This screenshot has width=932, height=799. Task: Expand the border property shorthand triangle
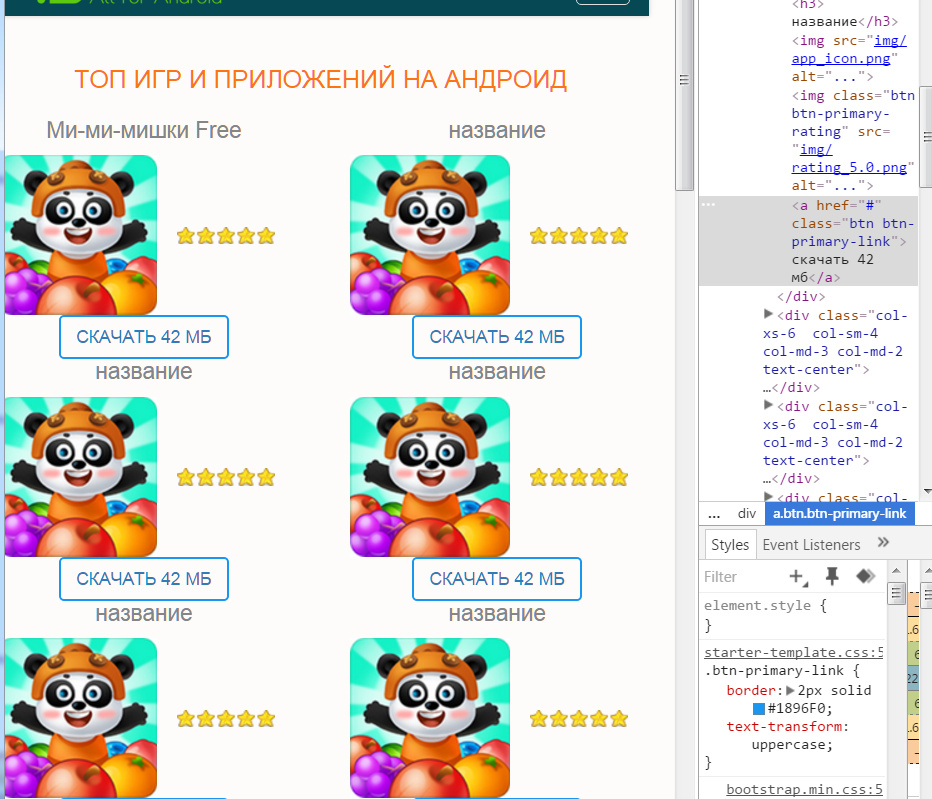790,690
